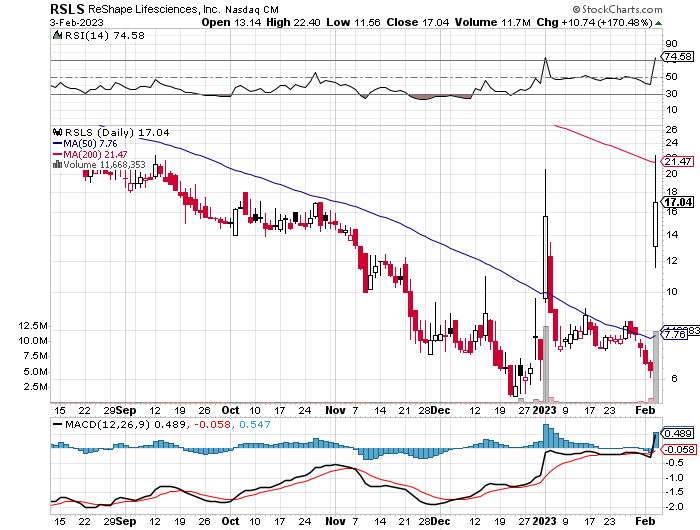Screen dimensions: 700x530
Task: Click the red MA(200) 21.47 legend
Action: (x=91, y=154)
